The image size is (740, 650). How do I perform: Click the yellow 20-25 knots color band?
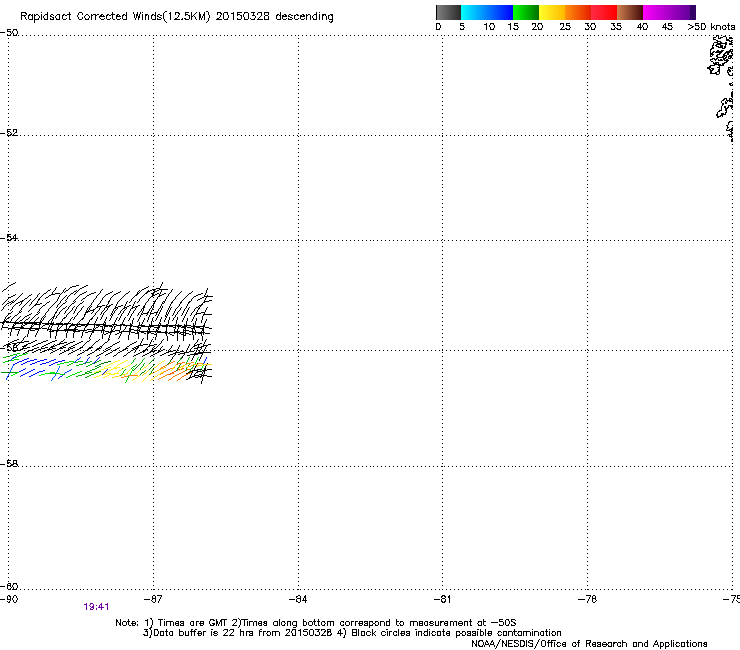tap(552, 12)
